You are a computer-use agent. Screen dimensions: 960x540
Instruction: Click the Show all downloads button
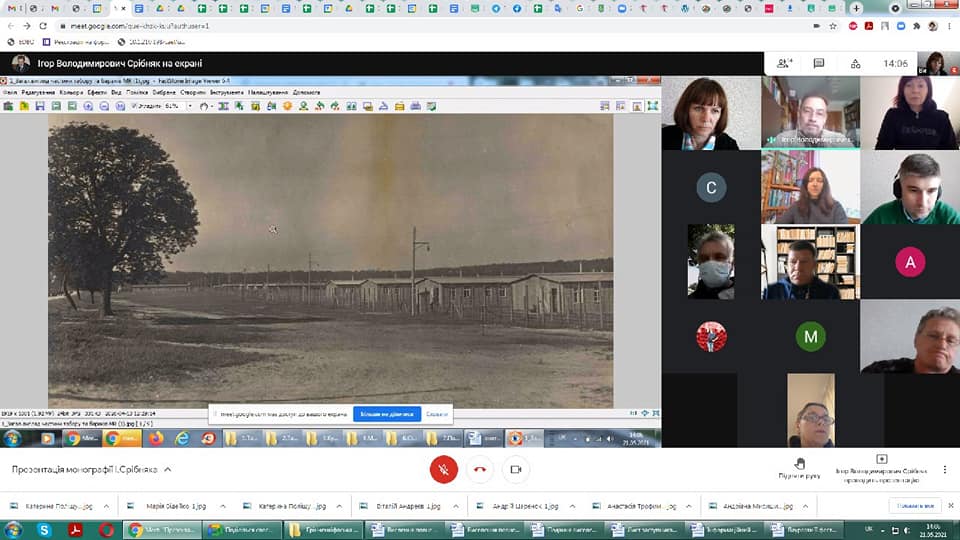tap(916, 506)
